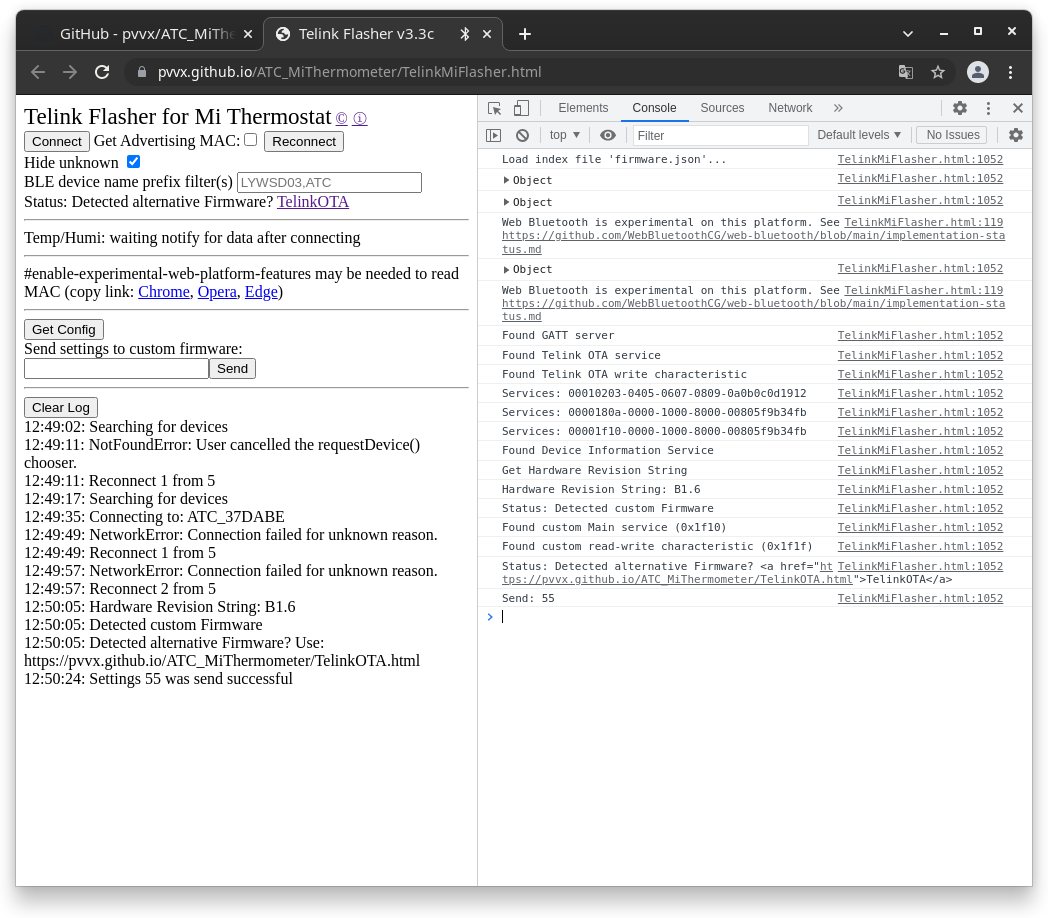
Task: Click the Edge flags link
Action: [261, 292]
